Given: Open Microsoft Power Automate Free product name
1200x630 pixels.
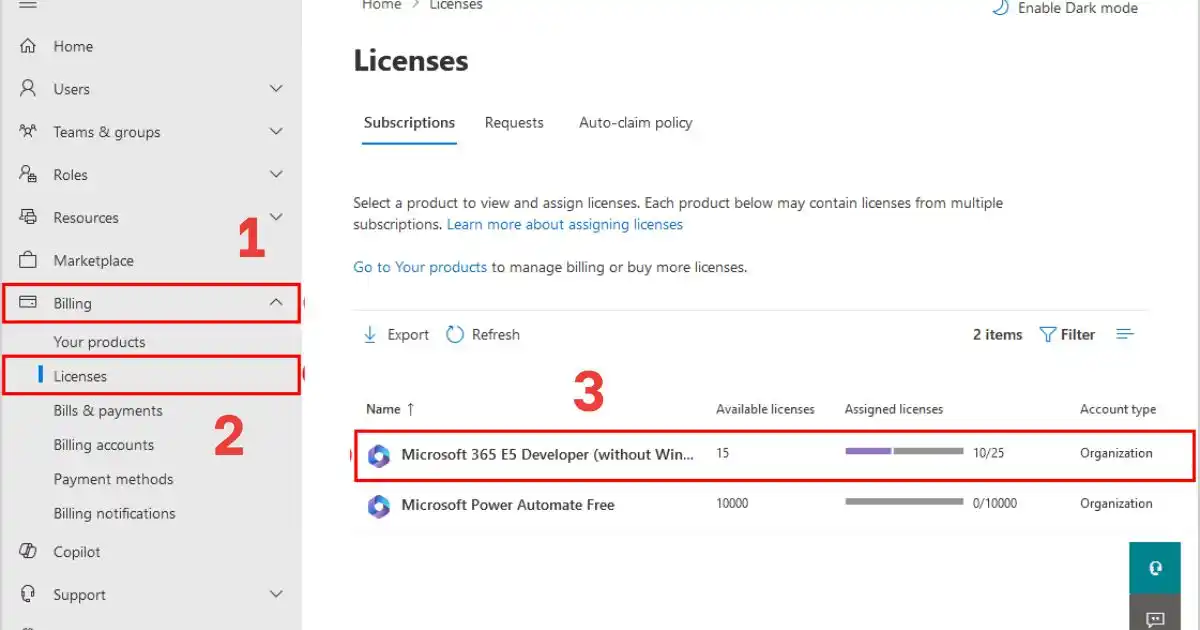Looking at the screenshot, I should point(508,505).
